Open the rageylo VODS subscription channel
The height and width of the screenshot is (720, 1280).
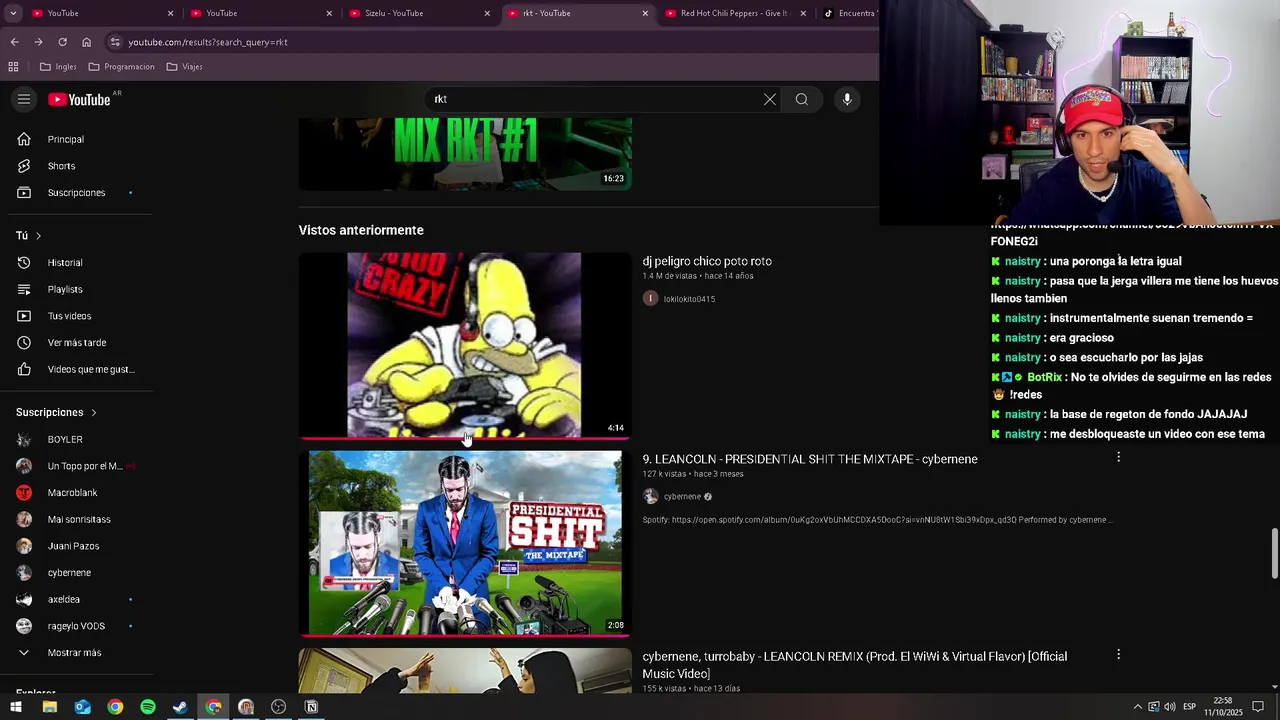point(78,626)
